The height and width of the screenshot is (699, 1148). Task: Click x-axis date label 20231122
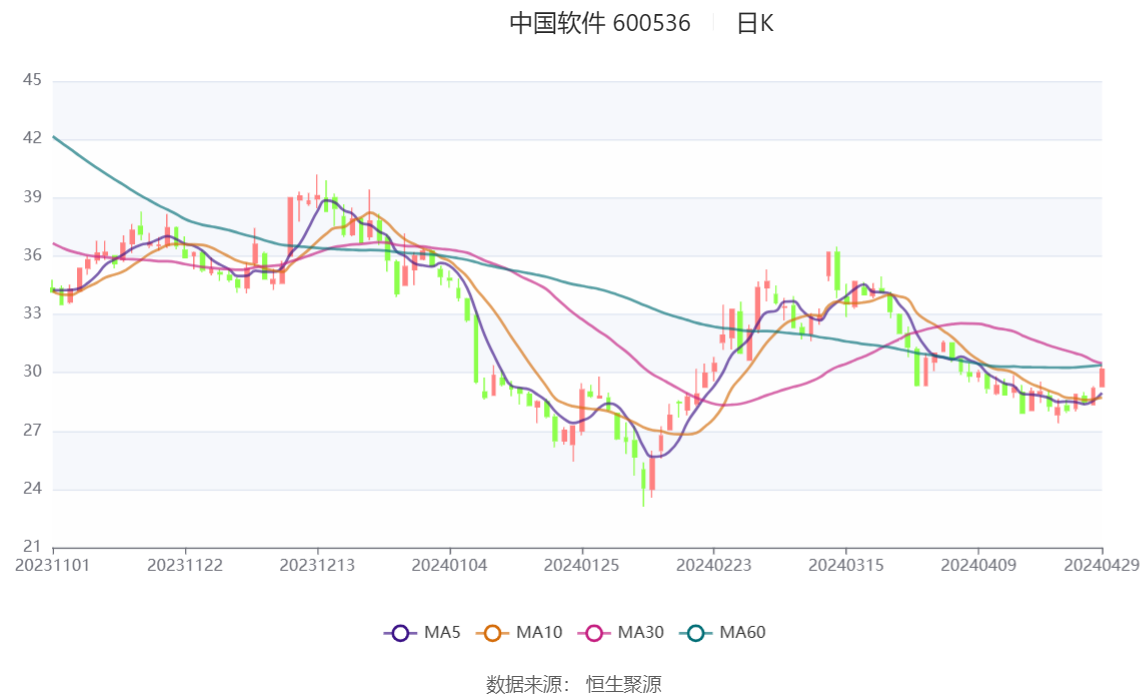click(184, 565)
